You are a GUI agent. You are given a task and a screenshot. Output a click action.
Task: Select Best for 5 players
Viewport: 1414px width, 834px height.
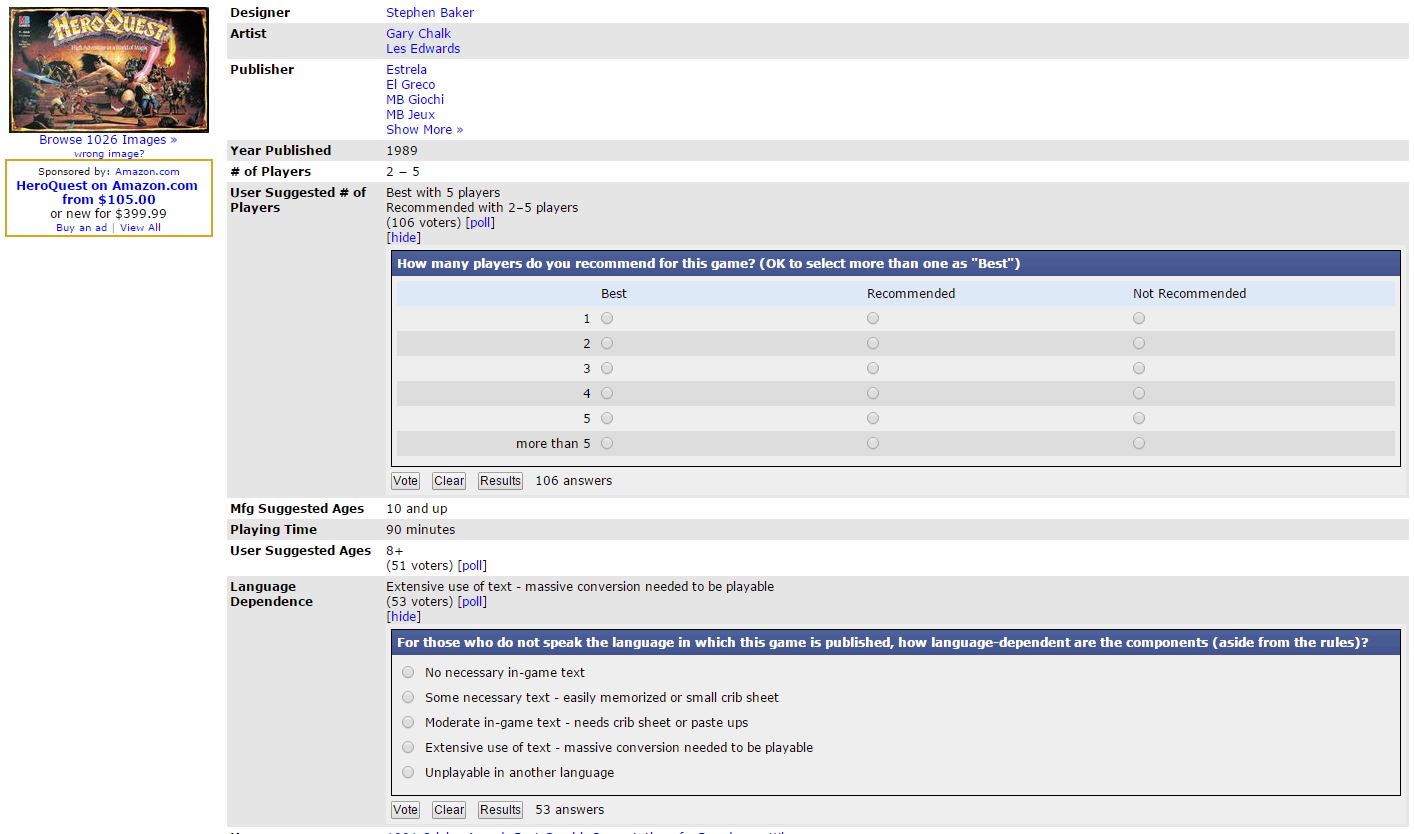[x=607, y=418]
